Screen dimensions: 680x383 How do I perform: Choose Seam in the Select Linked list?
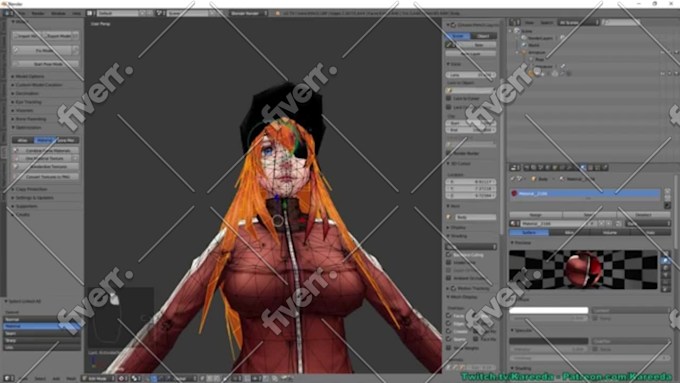[42, 333]
